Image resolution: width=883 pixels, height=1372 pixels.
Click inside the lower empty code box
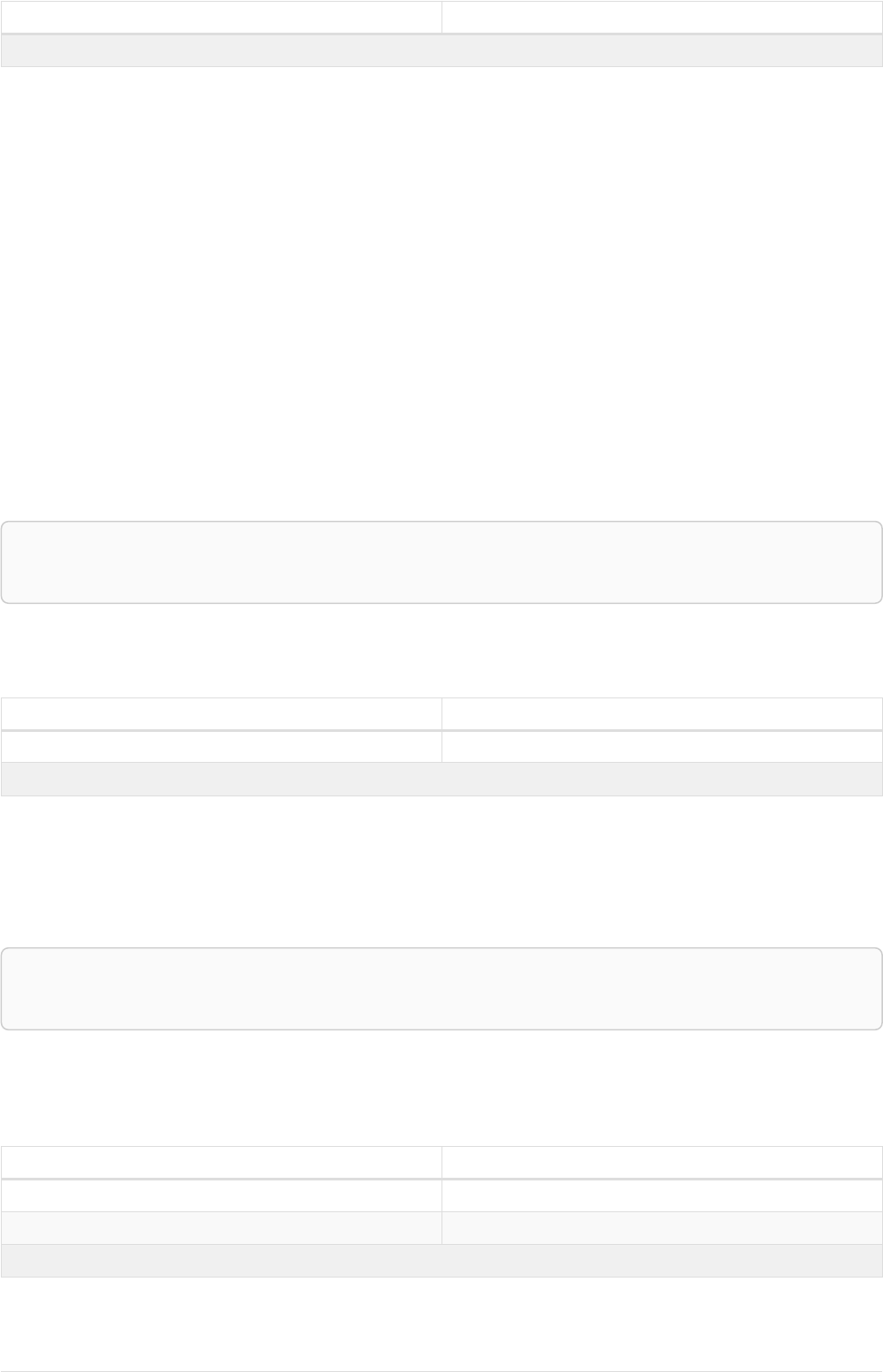tap(441, 989)
